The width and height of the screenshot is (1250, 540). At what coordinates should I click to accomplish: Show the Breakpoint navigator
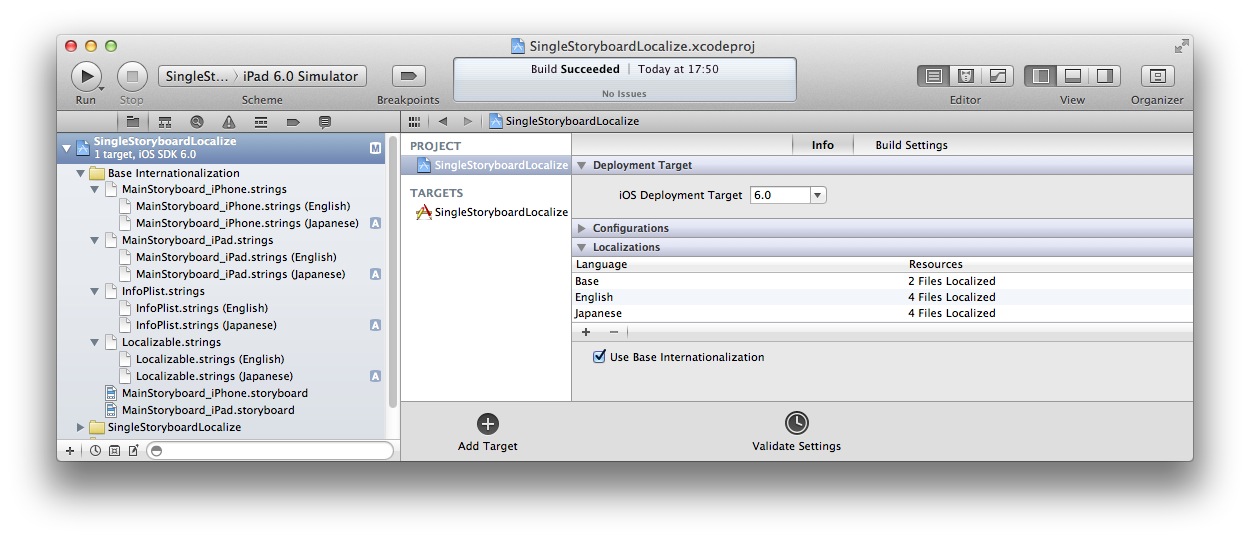(x=293, y=122)
